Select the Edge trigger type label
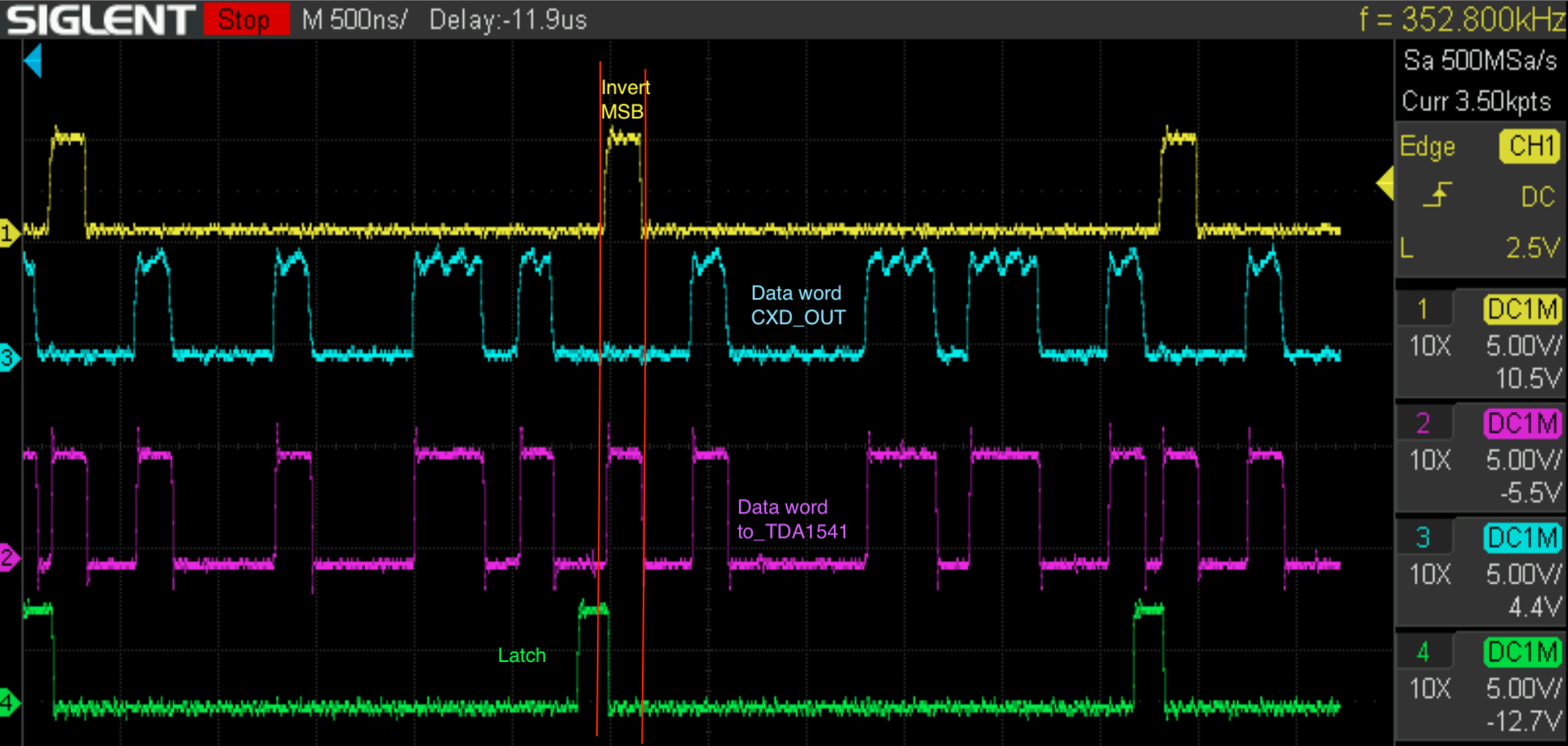This screenshot has height=746, width=1568. 1428,146
